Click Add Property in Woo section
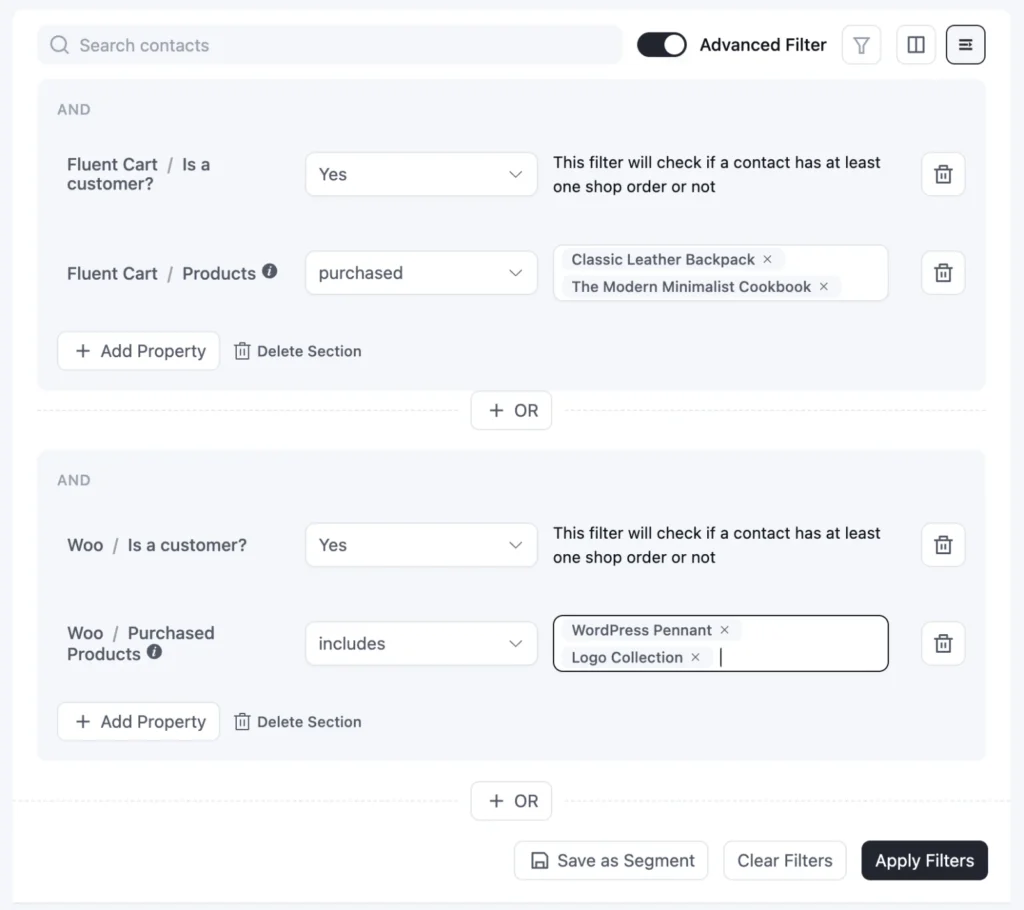This screenshot has width=1024, height=910. click(138, 721)
